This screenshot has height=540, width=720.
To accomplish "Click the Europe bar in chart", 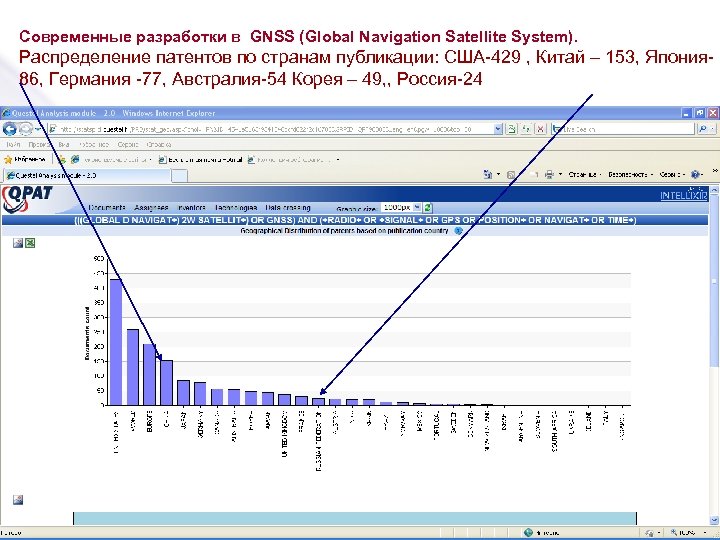I will tap(150, 375).
